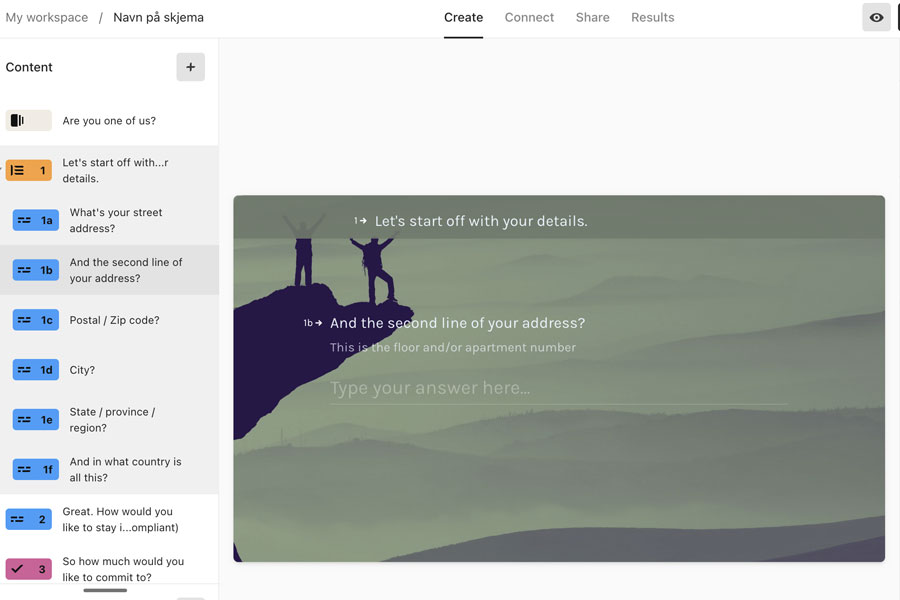Select 'And in what country is all this?'
Screen dimensions: 900x600
coord(109,470)
